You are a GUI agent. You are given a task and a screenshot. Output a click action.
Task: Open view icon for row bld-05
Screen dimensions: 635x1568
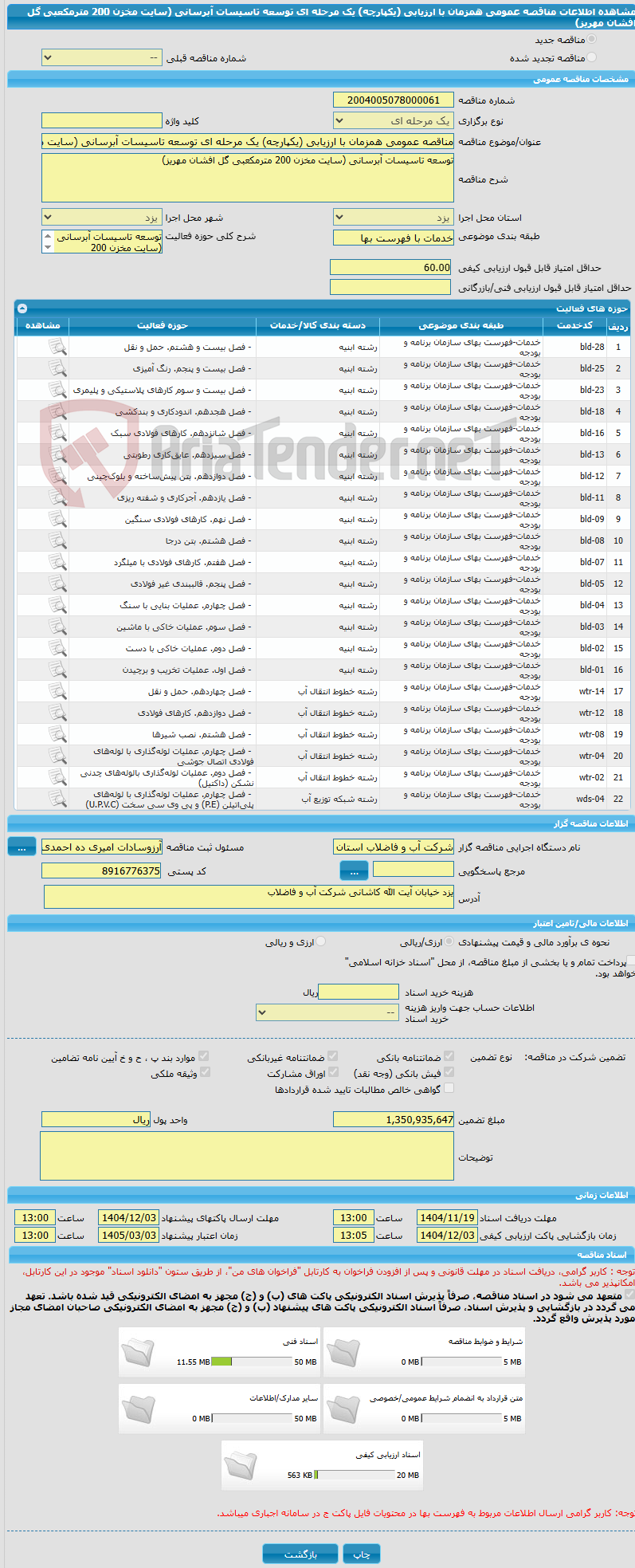pos(57,584)
